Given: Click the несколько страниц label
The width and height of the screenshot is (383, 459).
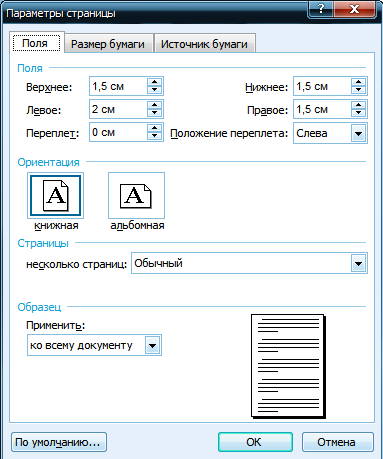Looking at the screenshot, I should click(76, 264).
